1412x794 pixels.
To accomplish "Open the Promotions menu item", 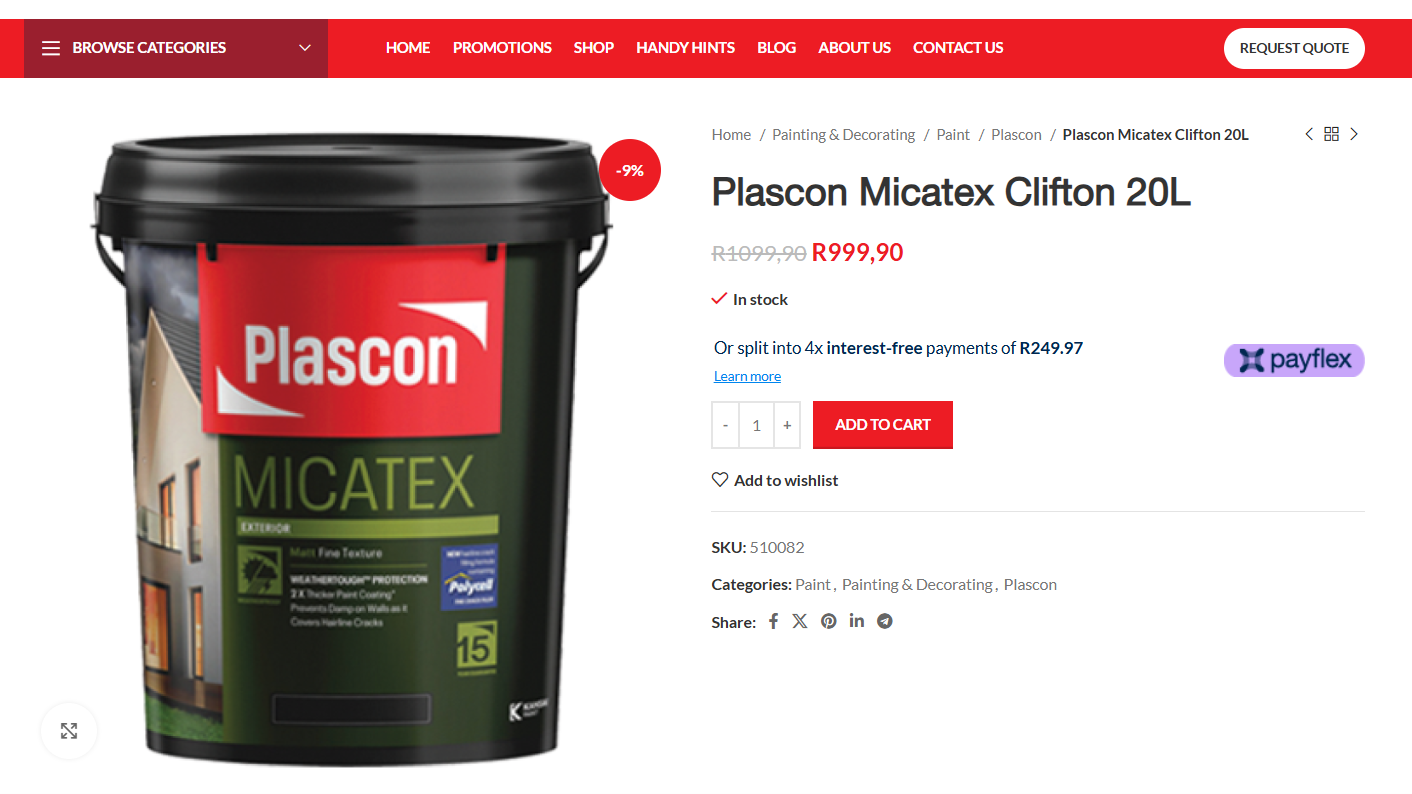I will 502,48.
